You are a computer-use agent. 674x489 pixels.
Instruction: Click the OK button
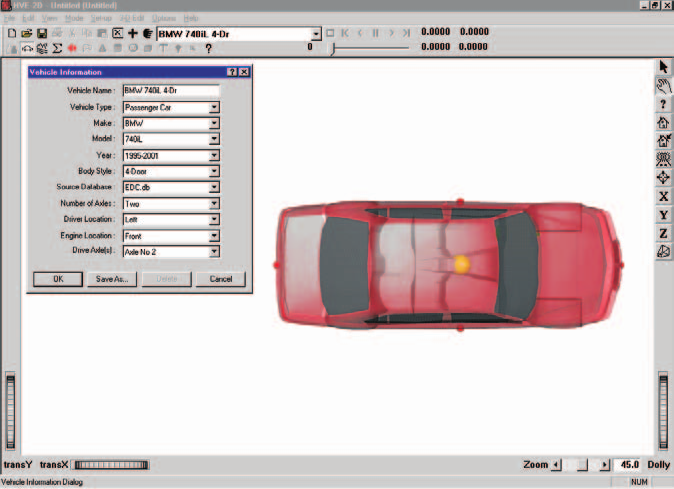58,279
